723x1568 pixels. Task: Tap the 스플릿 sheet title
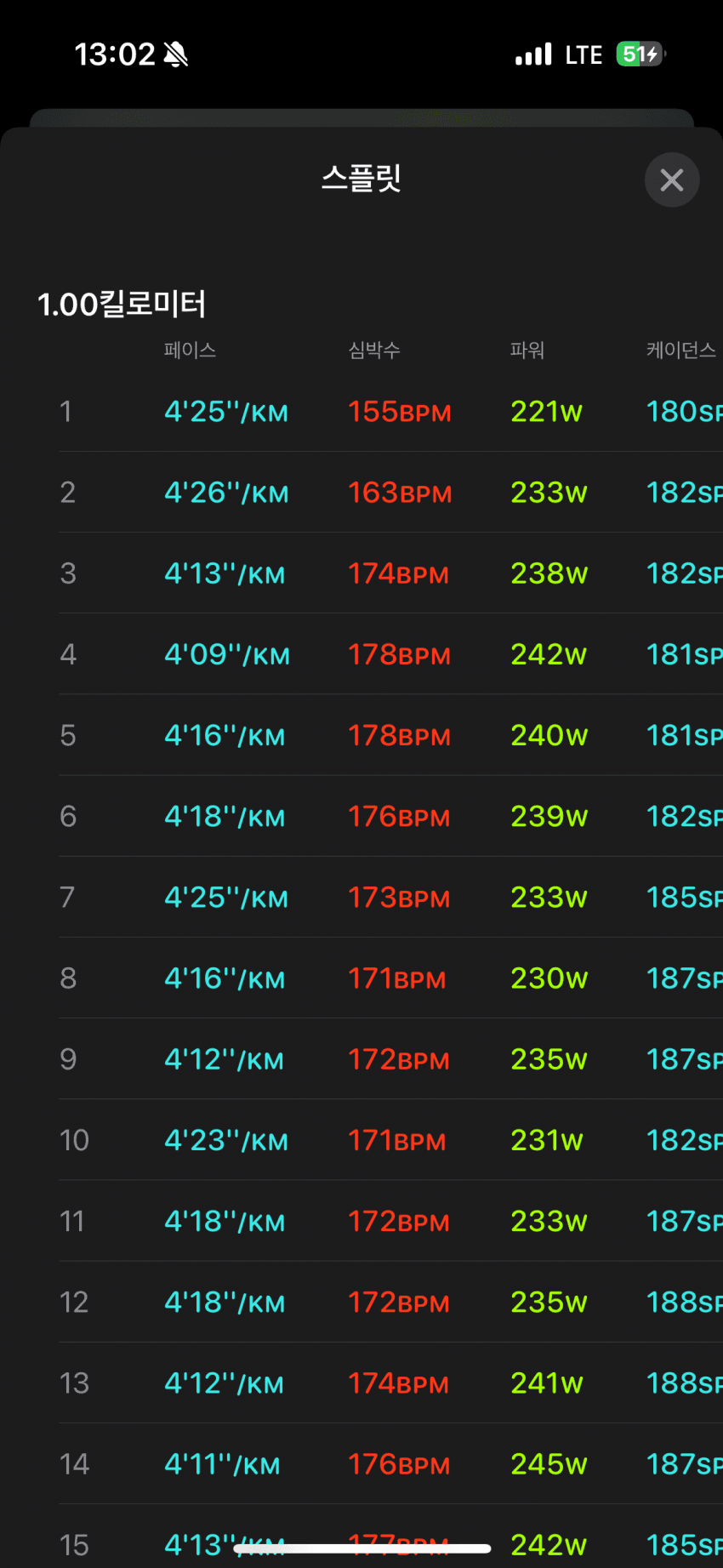pos(361,179)
